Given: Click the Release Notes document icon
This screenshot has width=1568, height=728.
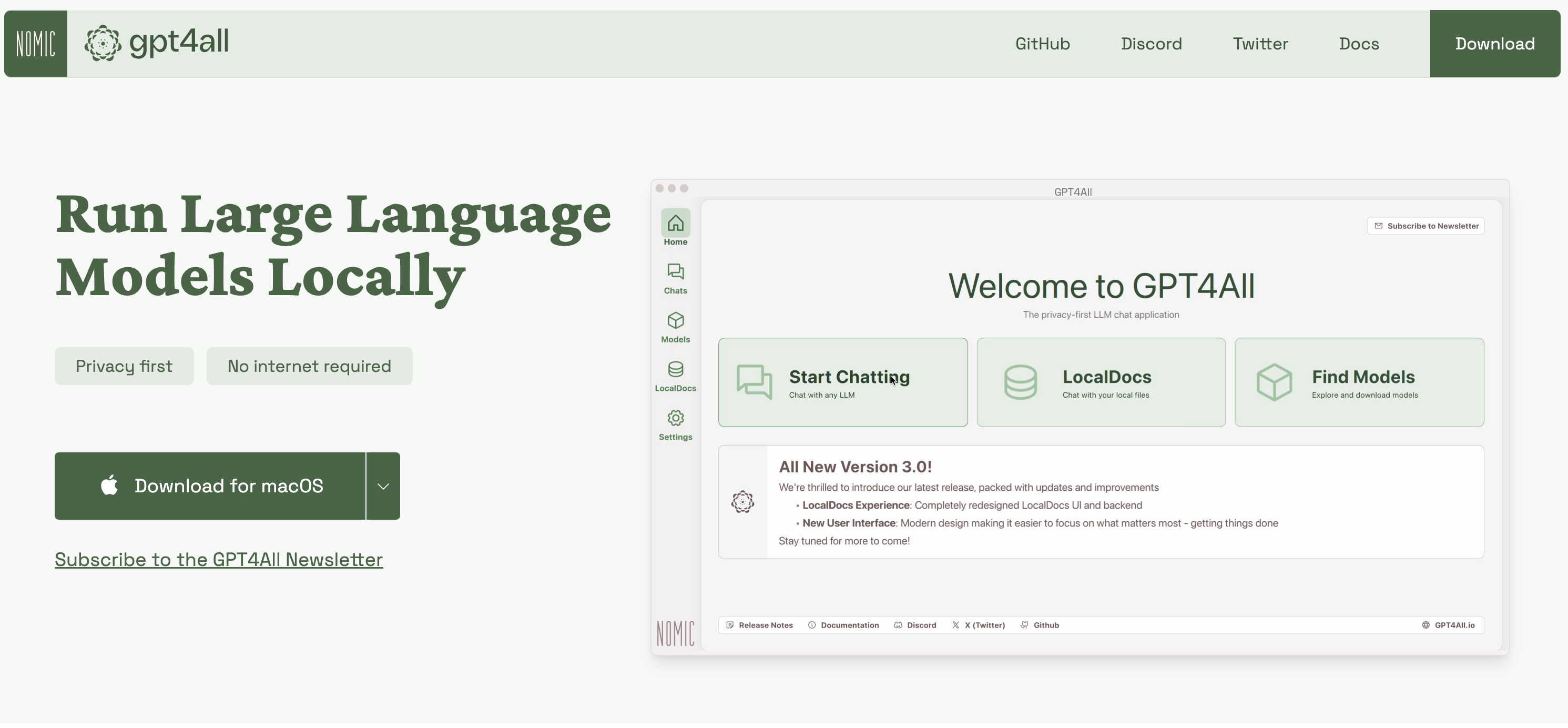Looking at the screenshot, I should (x=730, y=625).
